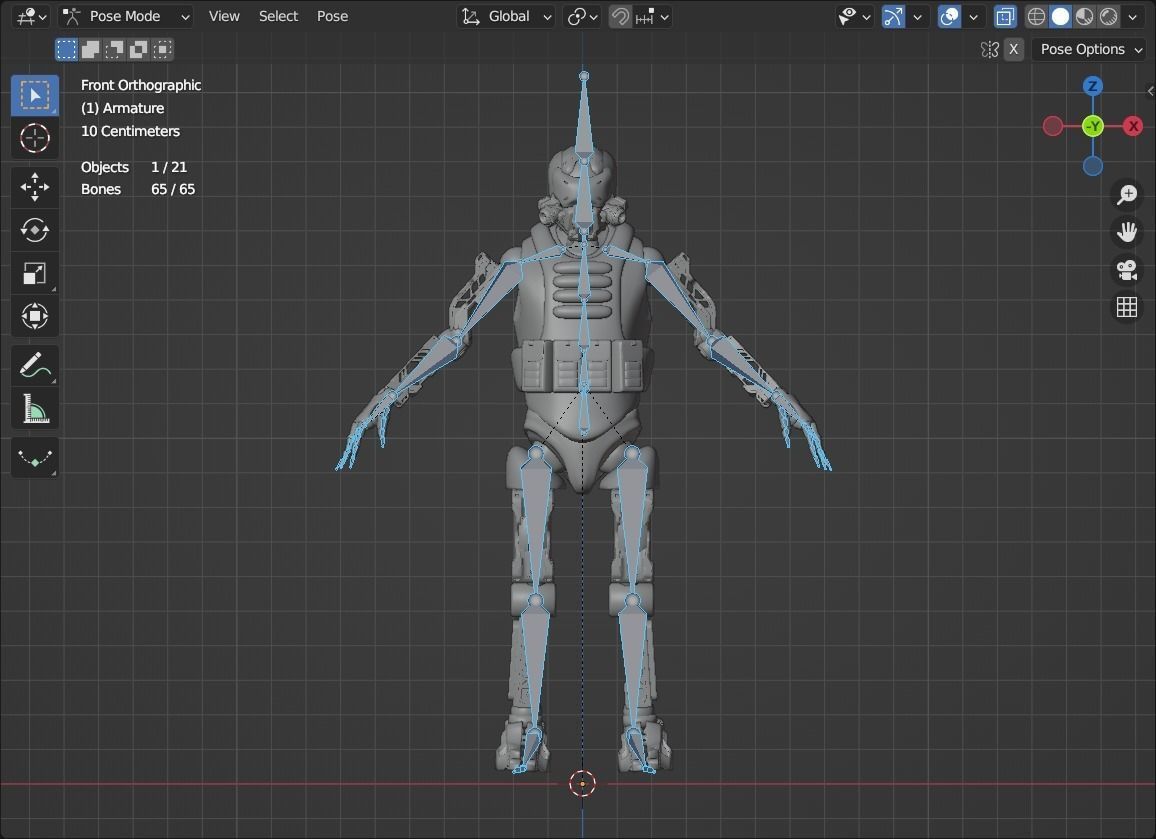The height and width of the screenshot is (839, 1156).
Task: Open the Global transform orientation dropdown
Action: tap(505, 16)
